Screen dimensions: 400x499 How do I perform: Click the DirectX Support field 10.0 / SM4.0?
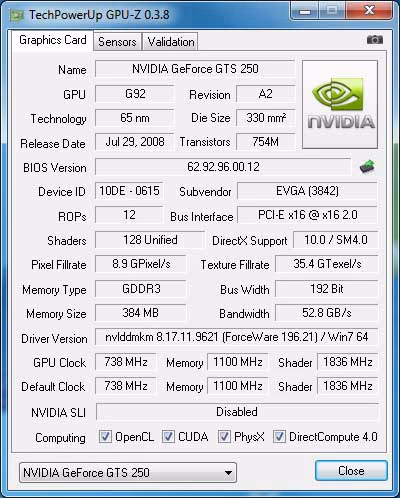pyautogui.click(x=335, y=240)
